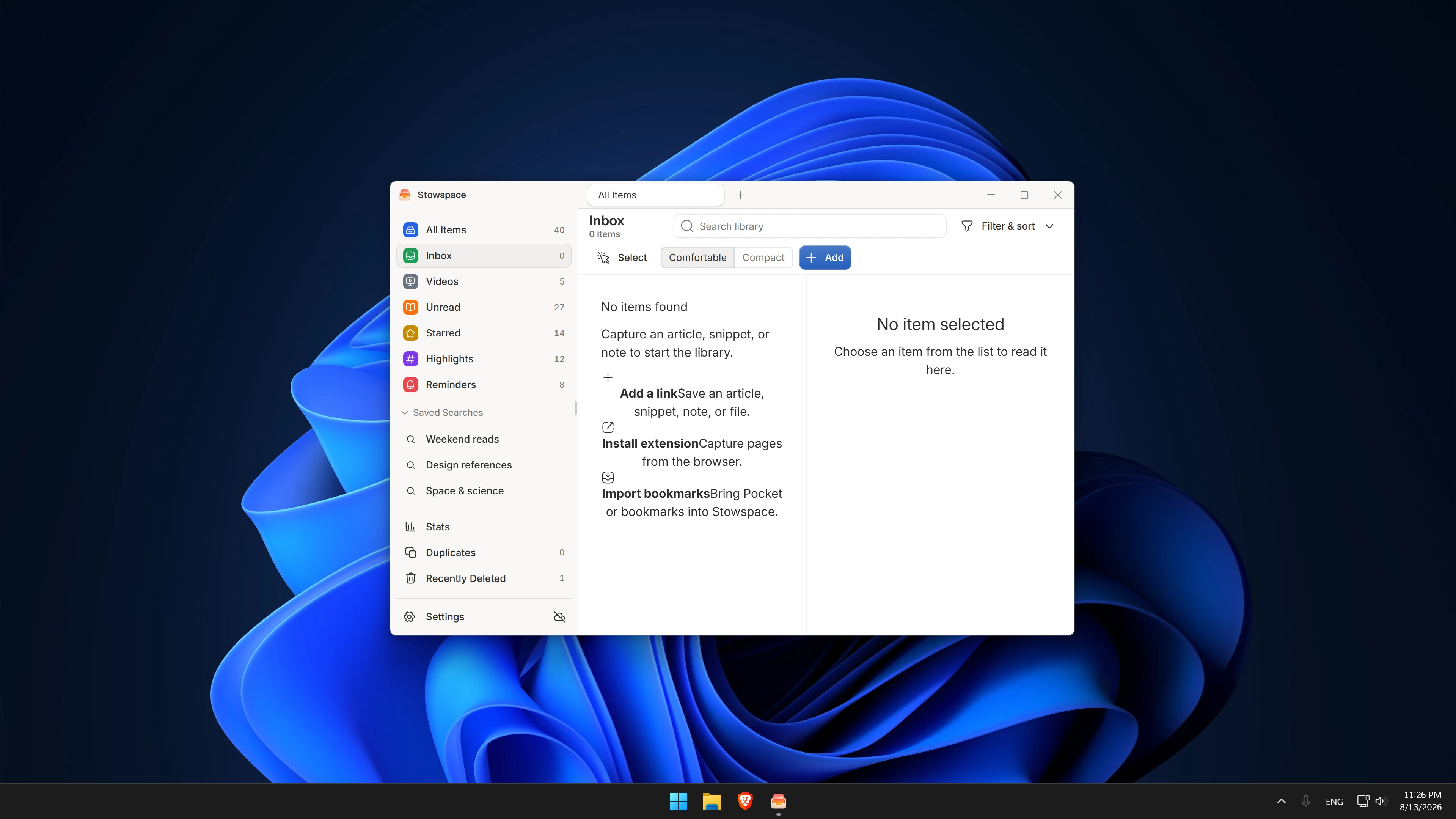Click the taskbar microphone icon

click(1306, 801)
